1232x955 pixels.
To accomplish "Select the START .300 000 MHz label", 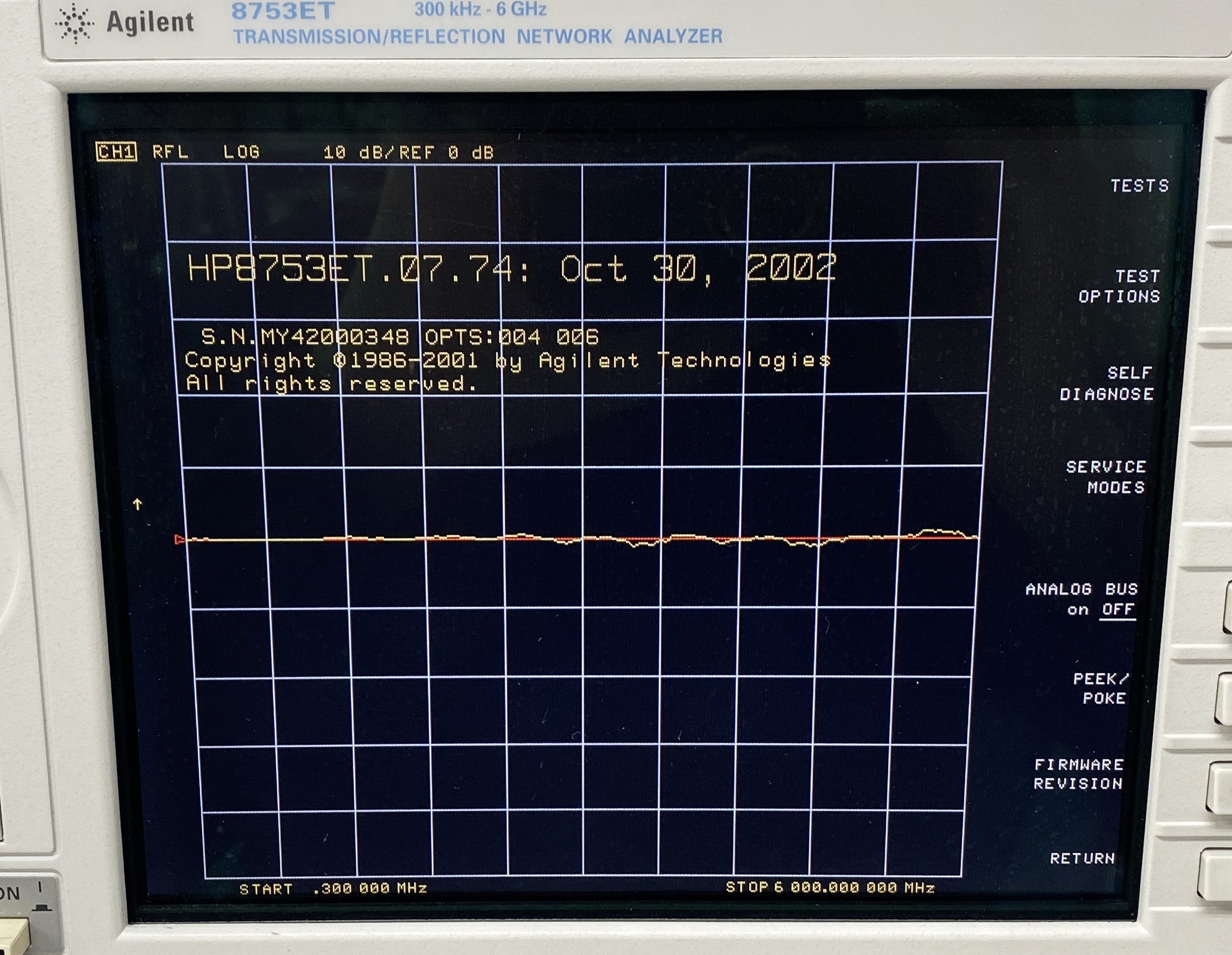I will tap(333, 888).
